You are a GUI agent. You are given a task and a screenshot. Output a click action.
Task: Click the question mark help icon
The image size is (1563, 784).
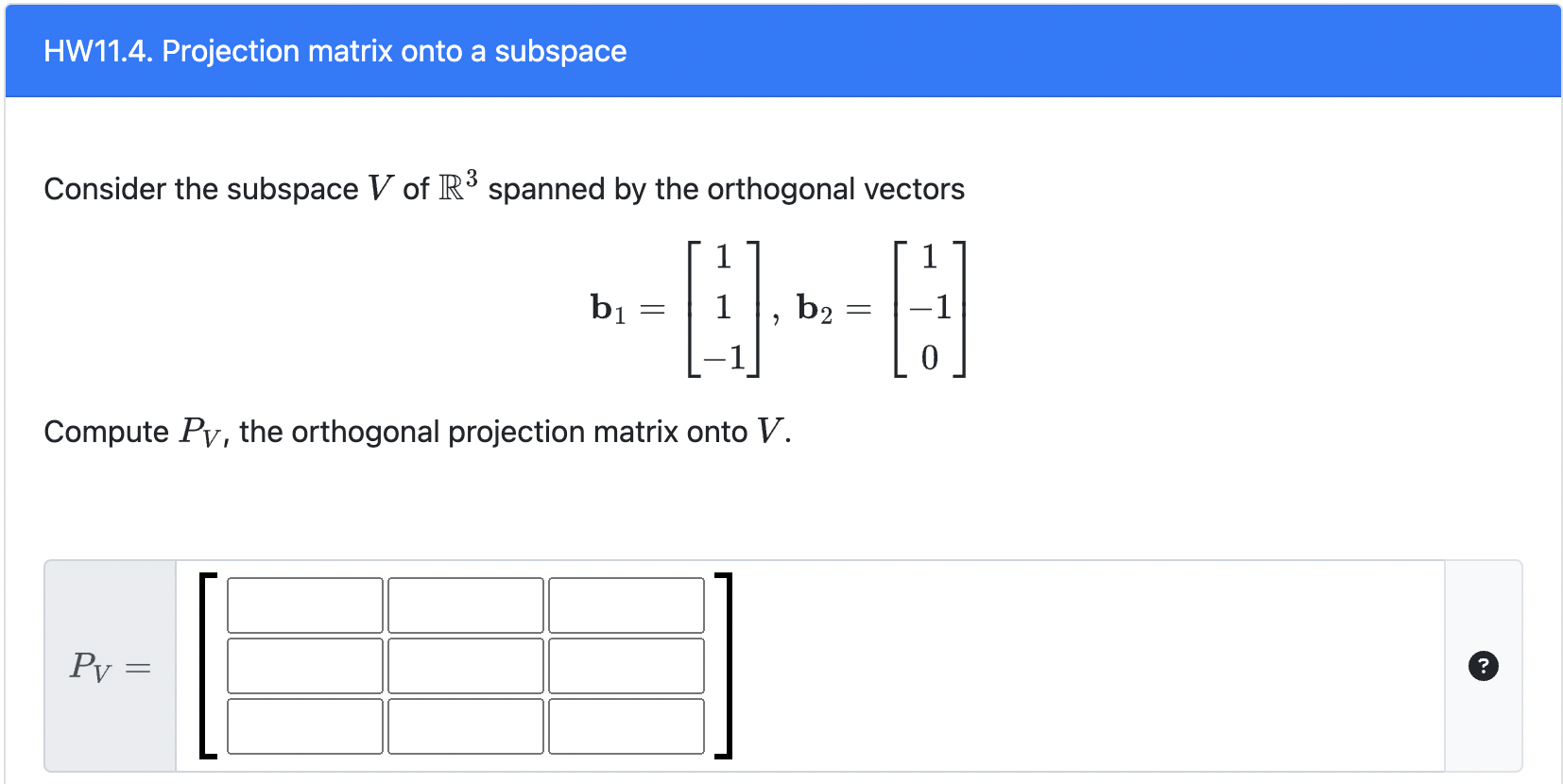[x=1484, y=666]
